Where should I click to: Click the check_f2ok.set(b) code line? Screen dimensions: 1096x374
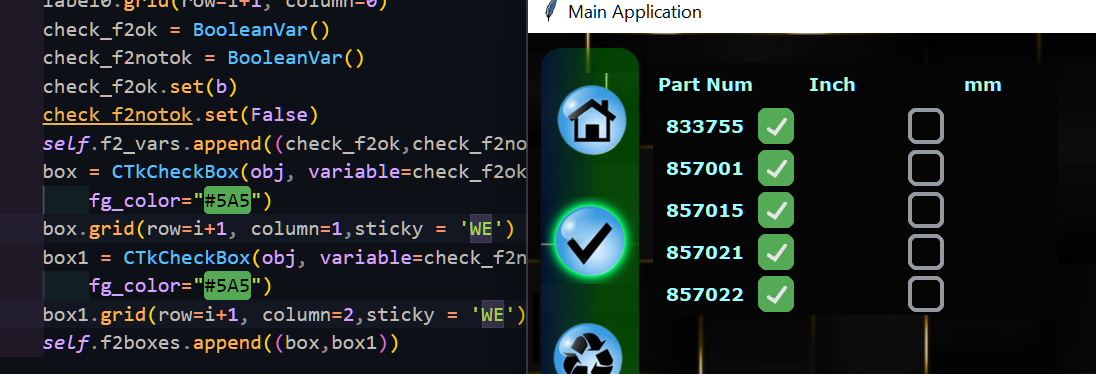click(x=140, y=87)
